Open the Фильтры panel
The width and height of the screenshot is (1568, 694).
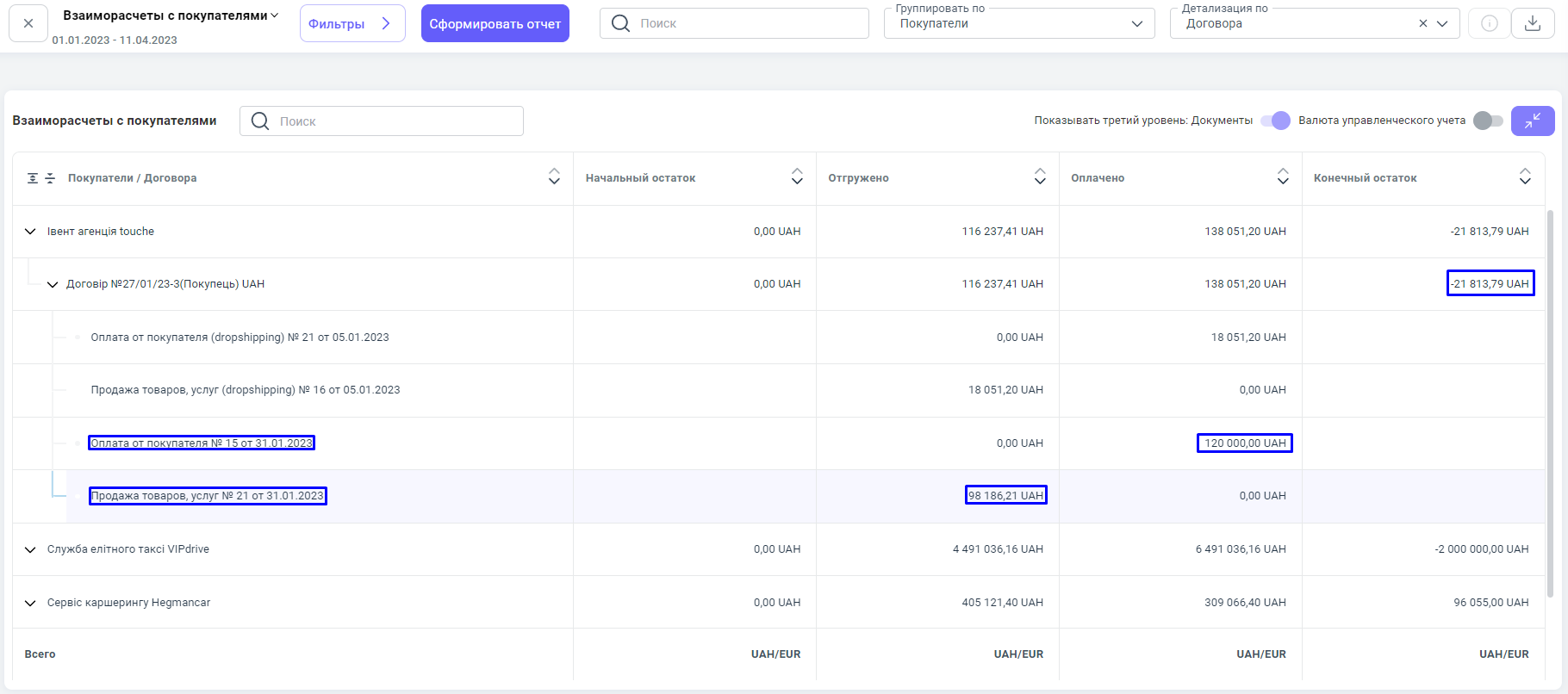pyautogui.click(x=352, y=23)
